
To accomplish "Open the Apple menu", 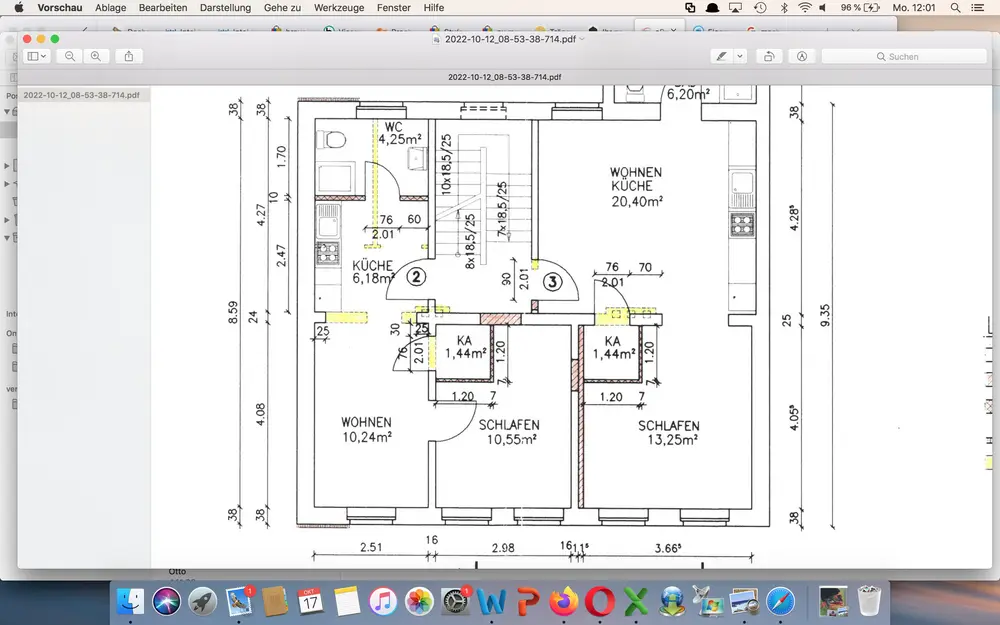I will pos(19,8).
